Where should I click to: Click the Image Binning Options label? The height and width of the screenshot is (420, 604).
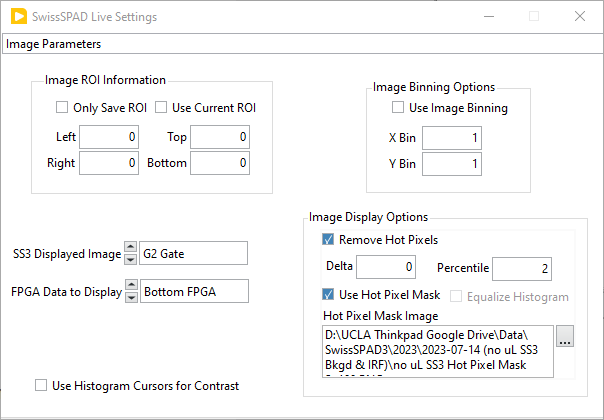(434, 87)
